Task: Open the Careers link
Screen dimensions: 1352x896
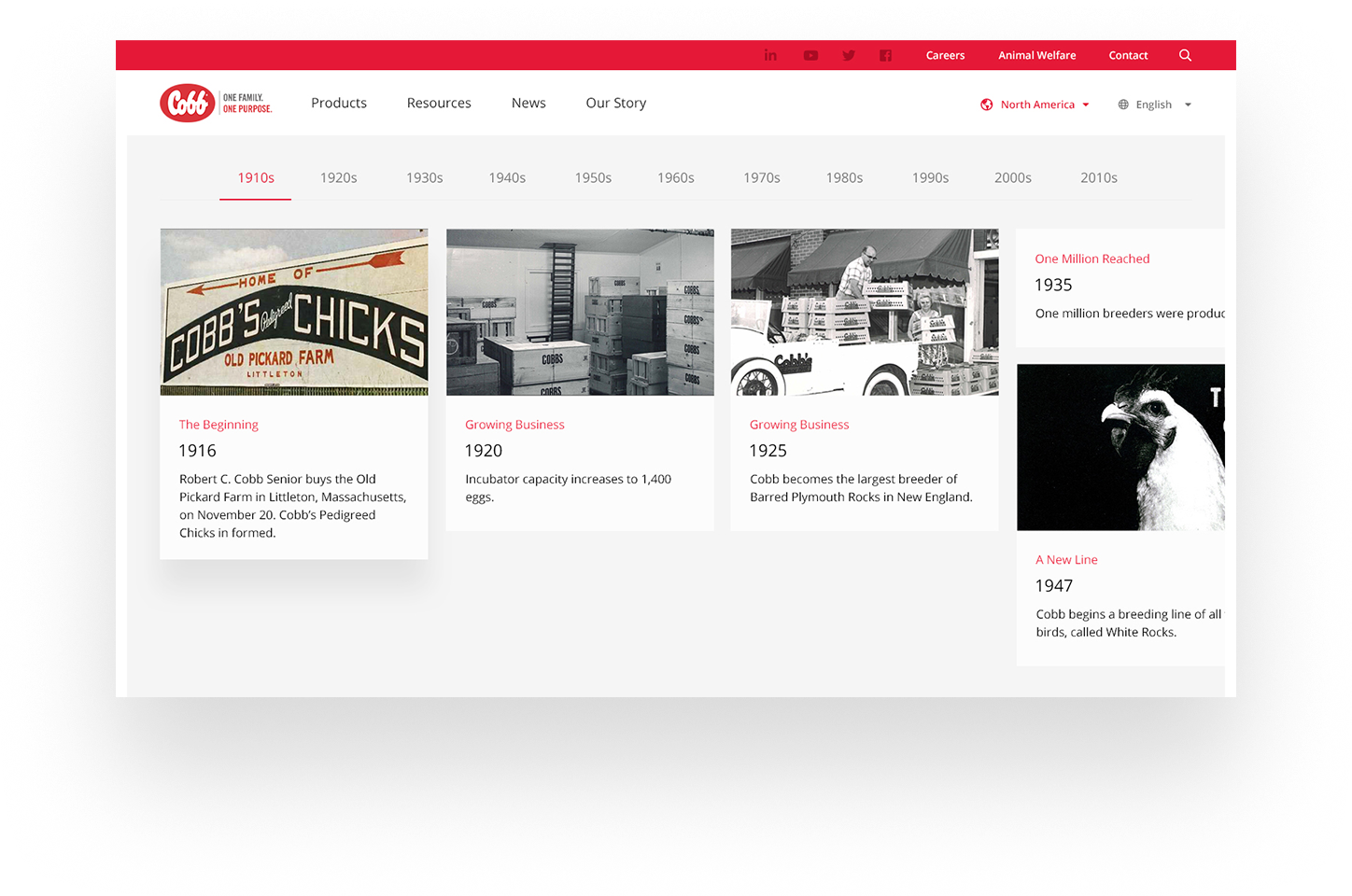Action: click(x=945, y=55)
